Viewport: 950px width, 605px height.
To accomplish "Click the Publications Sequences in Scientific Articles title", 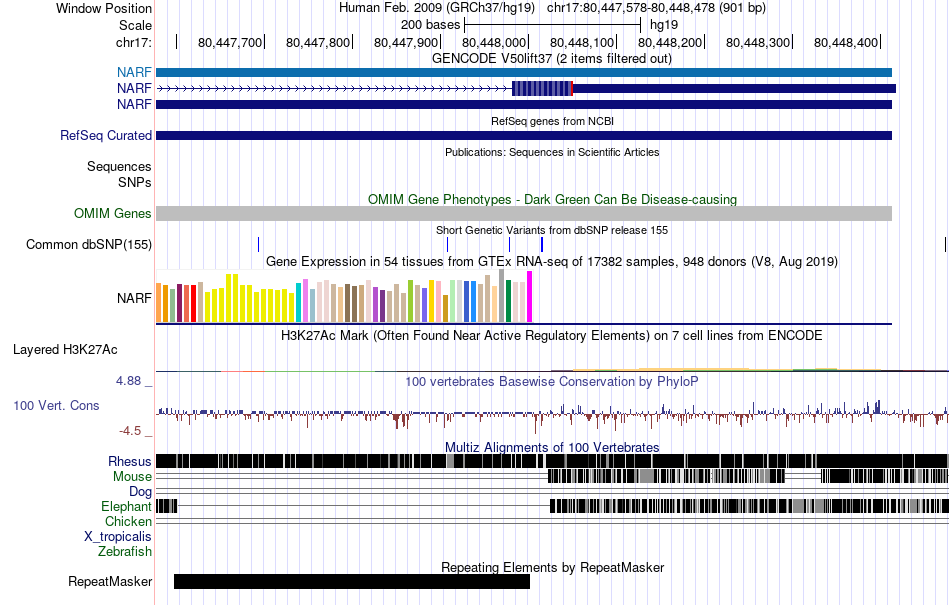I will tap(552, 153).
